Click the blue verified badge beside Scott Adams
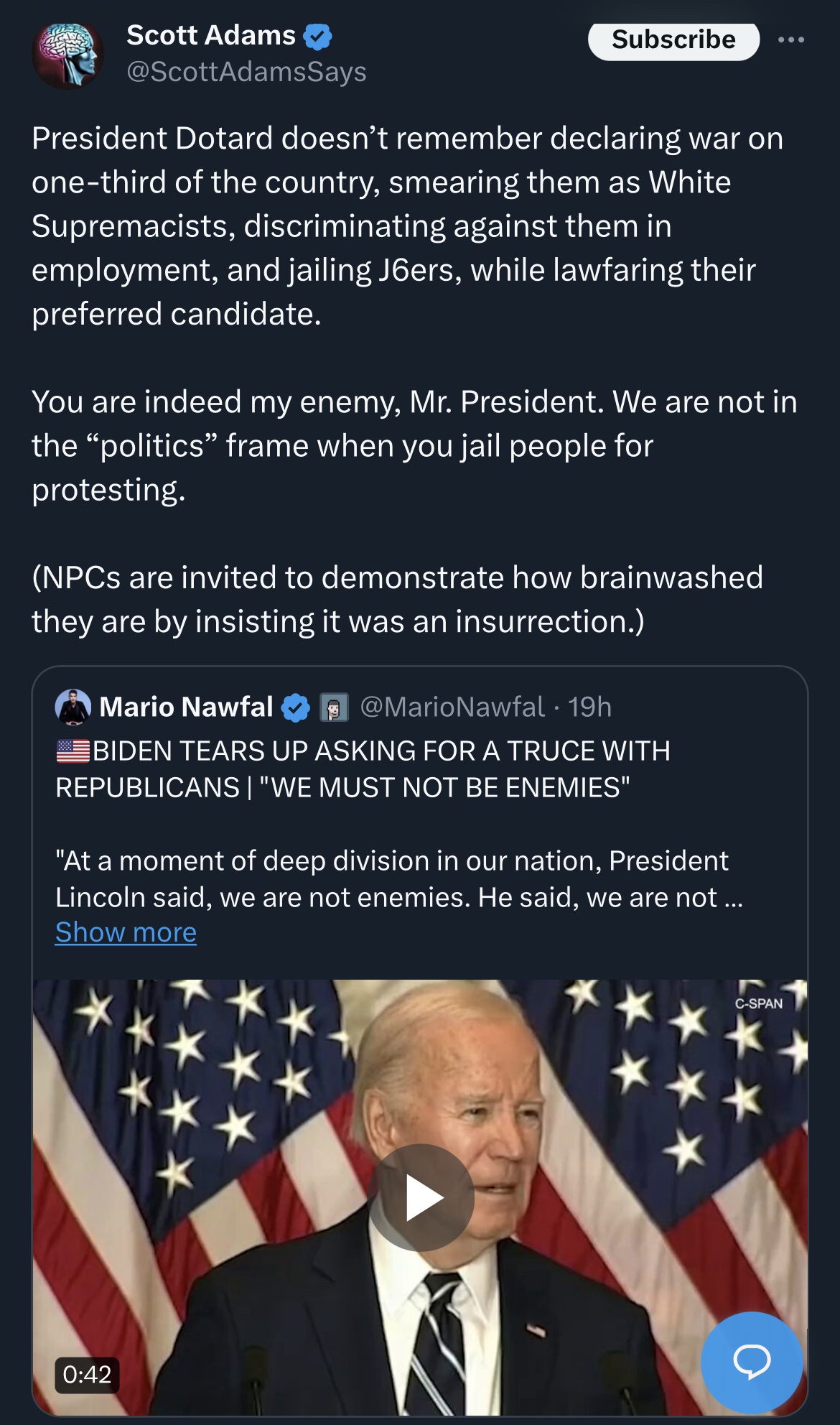840x1425 pixels. [x=317, y=36]
